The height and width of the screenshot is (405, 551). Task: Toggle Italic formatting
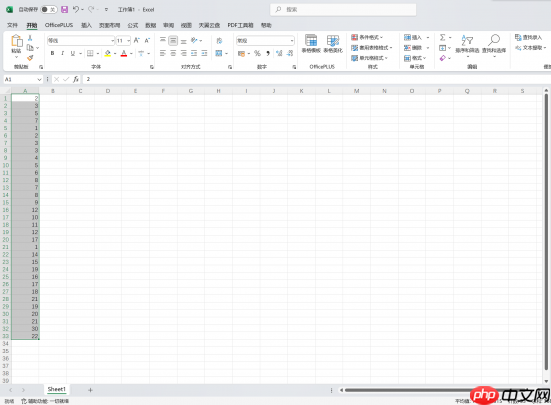(63, 53)
